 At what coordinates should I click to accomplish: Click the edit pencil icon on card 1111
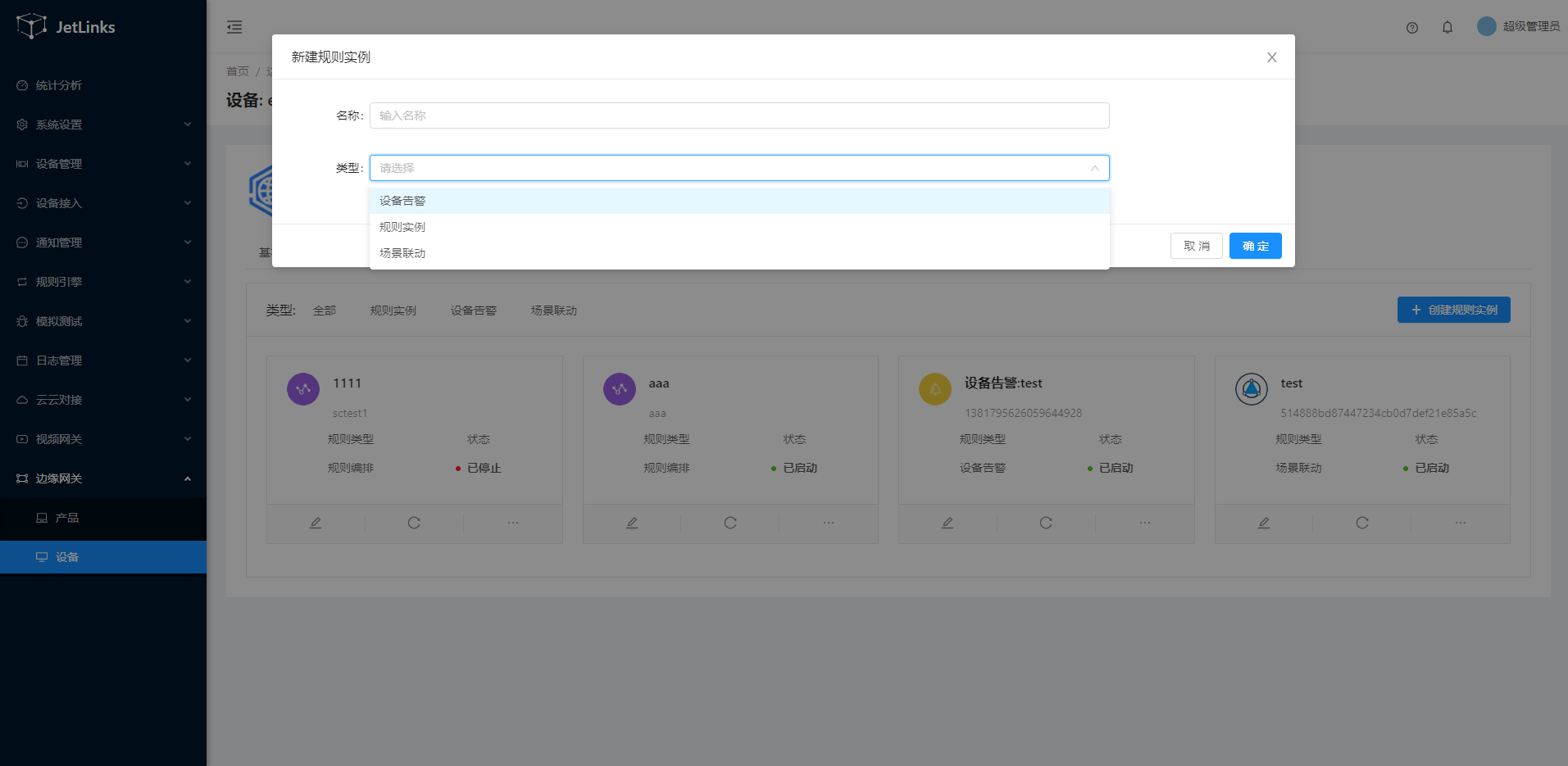[316, 523]
